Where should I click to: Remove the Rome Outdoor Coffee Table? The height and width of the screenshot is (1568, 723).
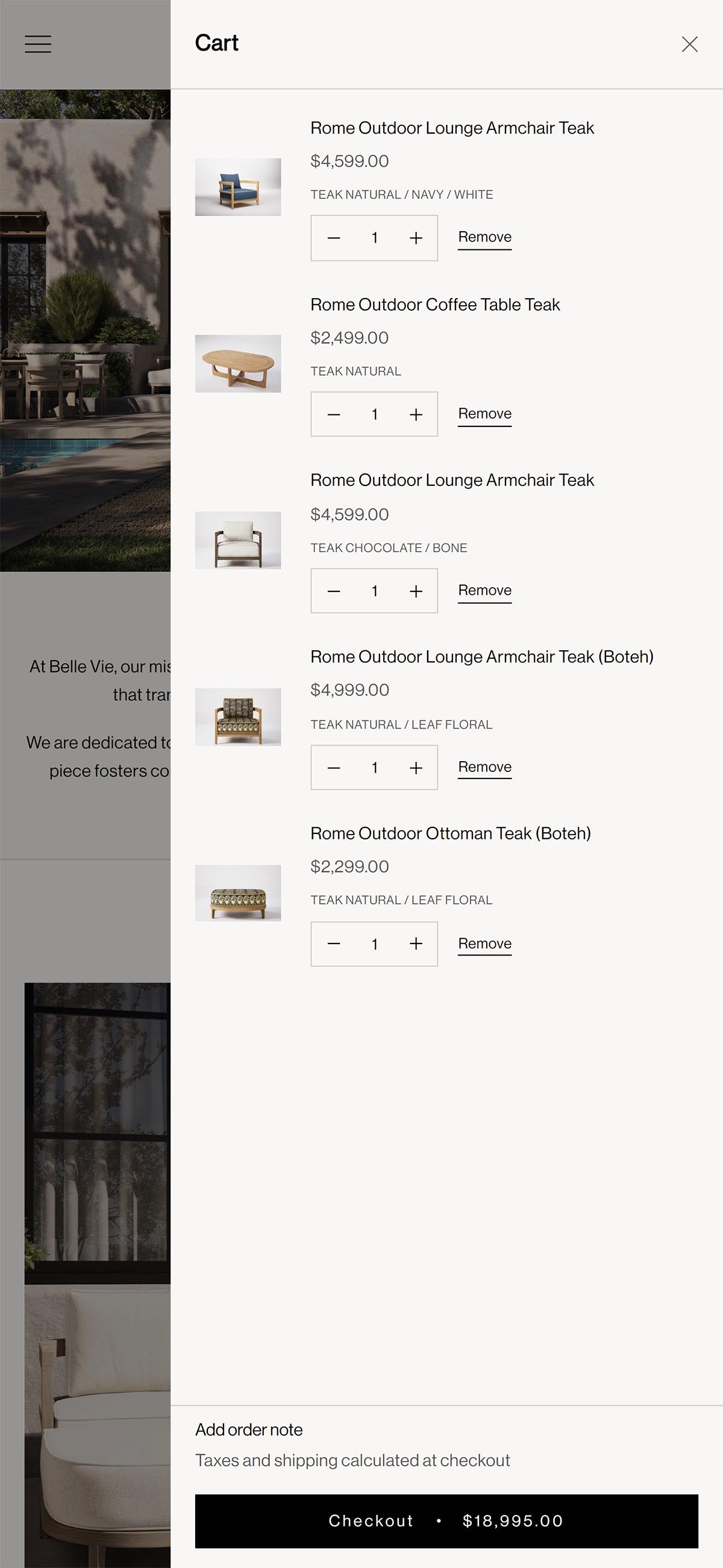tap(484, 414)
